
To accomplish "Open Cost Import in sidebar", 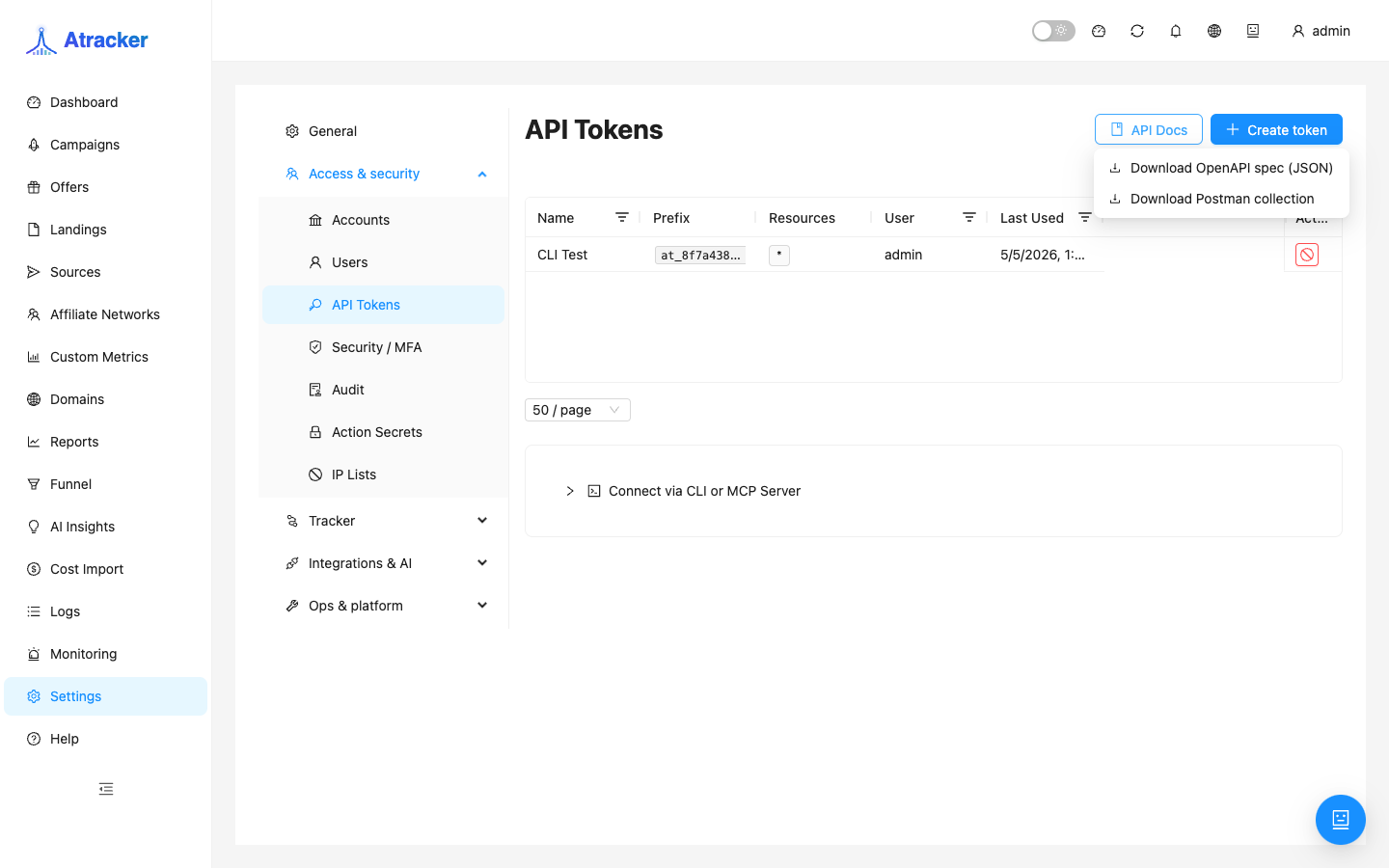I will click(x=106, y=569).
